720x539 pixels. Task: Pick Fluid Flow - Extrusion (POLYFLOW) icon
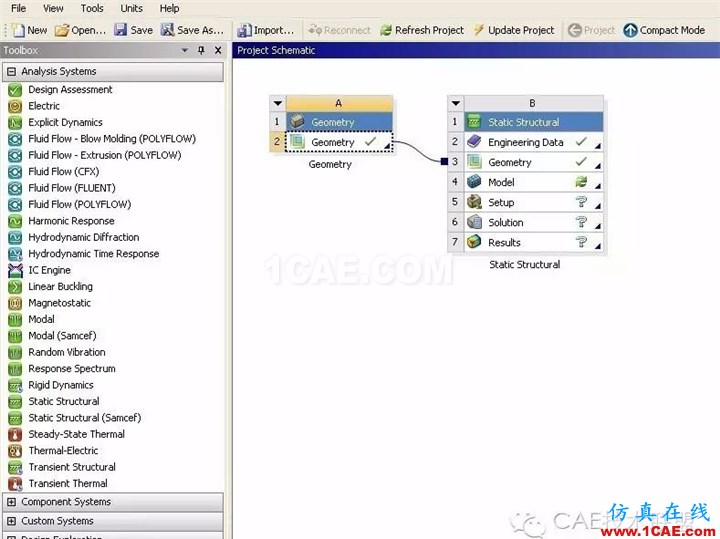(x=15, y=155)
